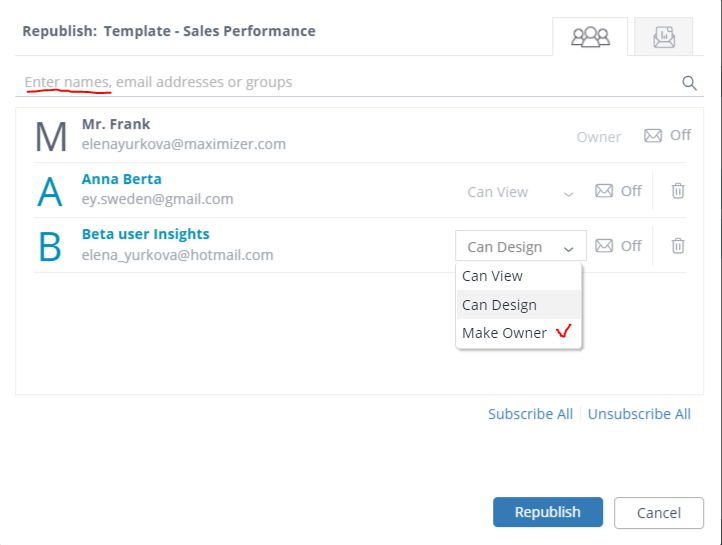Image resolution: width=722 pixels, height=545 pixels.
Task: Click the Unsubscribe All link
Action: coord(639,414)
